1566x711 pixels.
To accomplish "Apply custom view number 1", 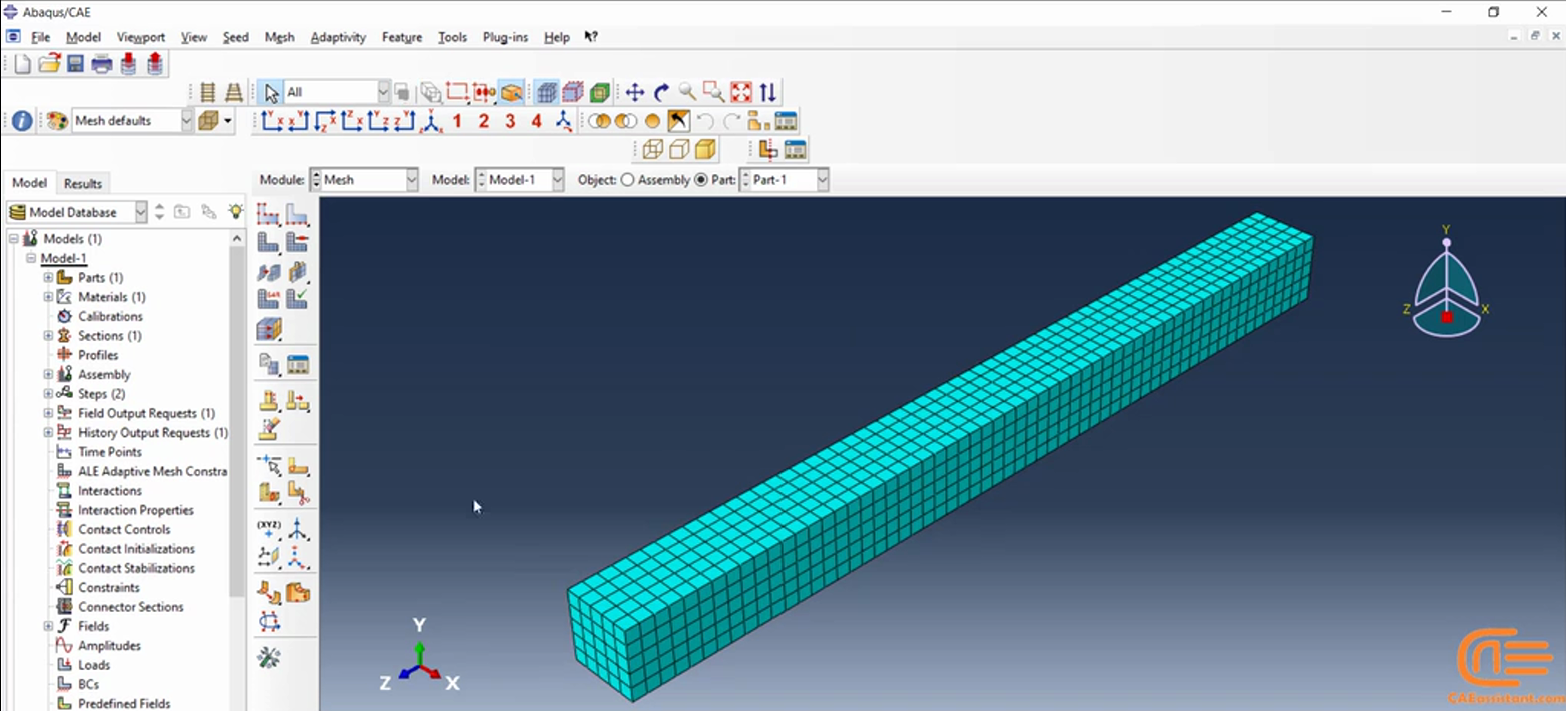I will [x=457, y=121].
